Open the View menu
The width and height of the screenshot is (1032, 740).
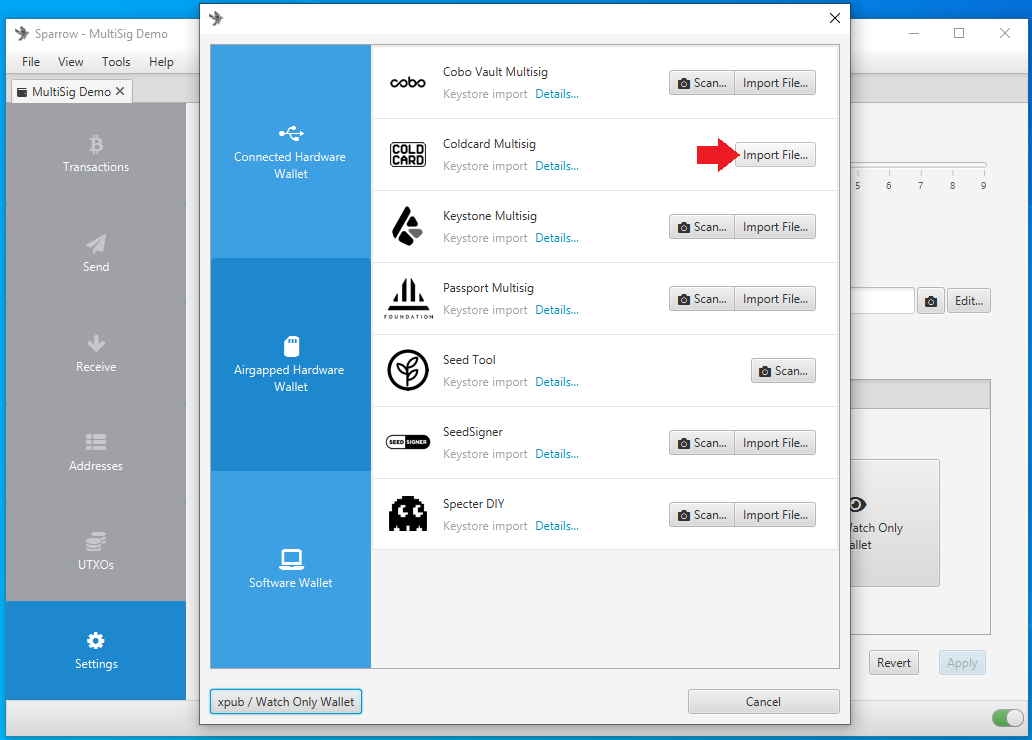tap(70, 62)
